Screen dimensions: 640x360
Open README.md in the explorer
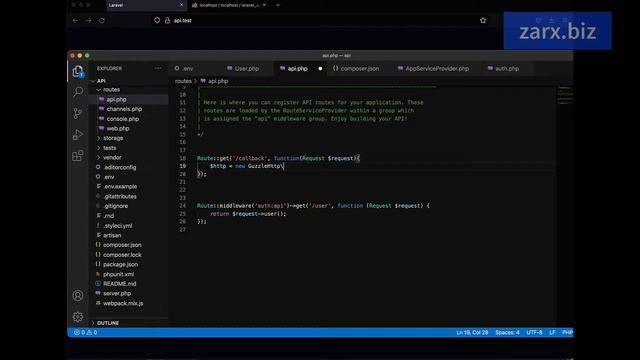coord(120,284)
